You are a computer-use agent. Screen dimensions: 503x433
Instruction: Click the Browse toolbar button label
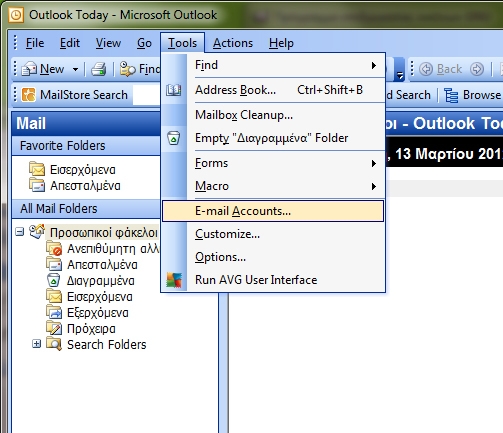click(482, 95)
